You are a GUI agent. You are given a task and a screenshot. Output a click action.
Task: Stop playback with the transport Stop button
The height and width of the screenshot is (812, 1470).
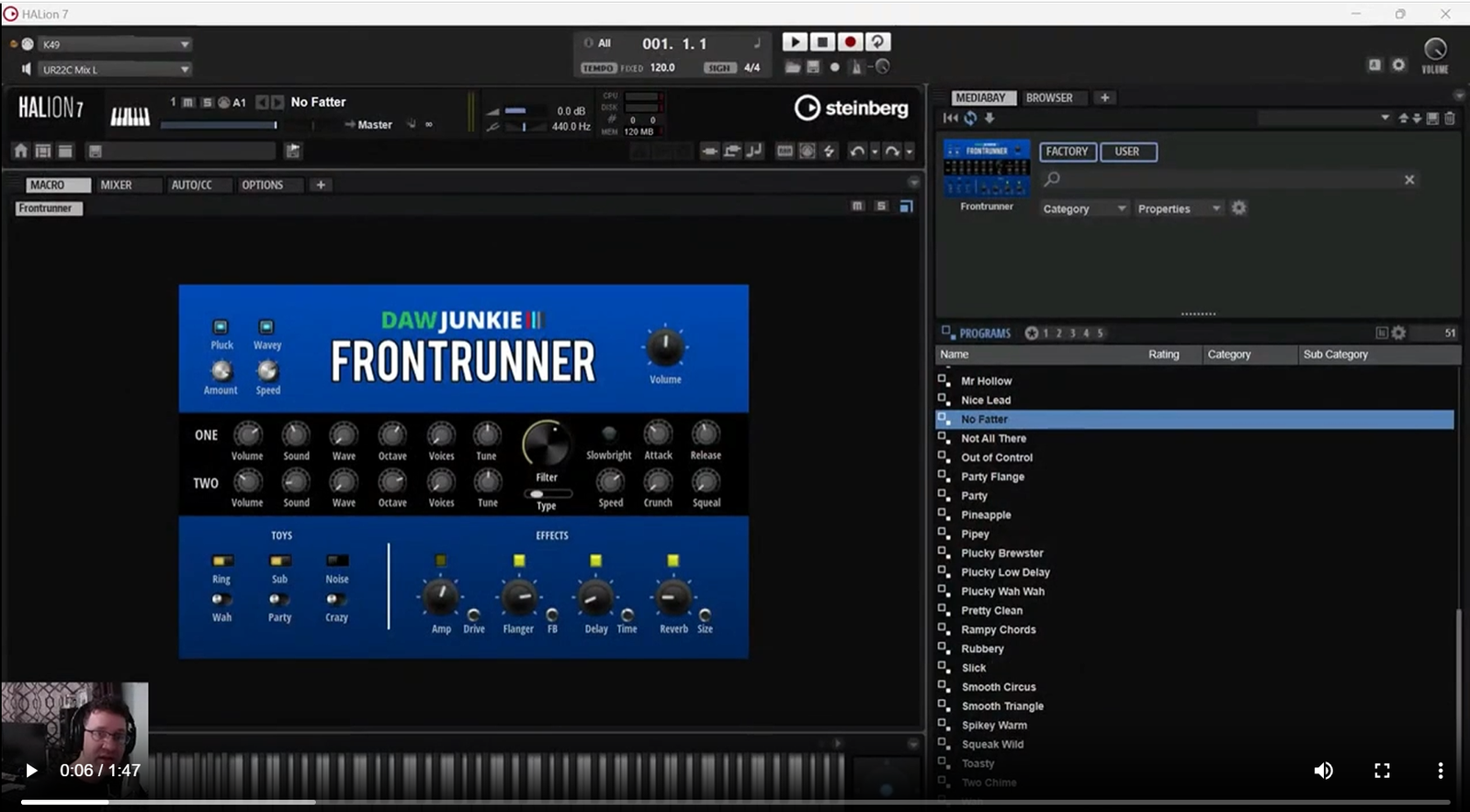(x=822, y=41)
